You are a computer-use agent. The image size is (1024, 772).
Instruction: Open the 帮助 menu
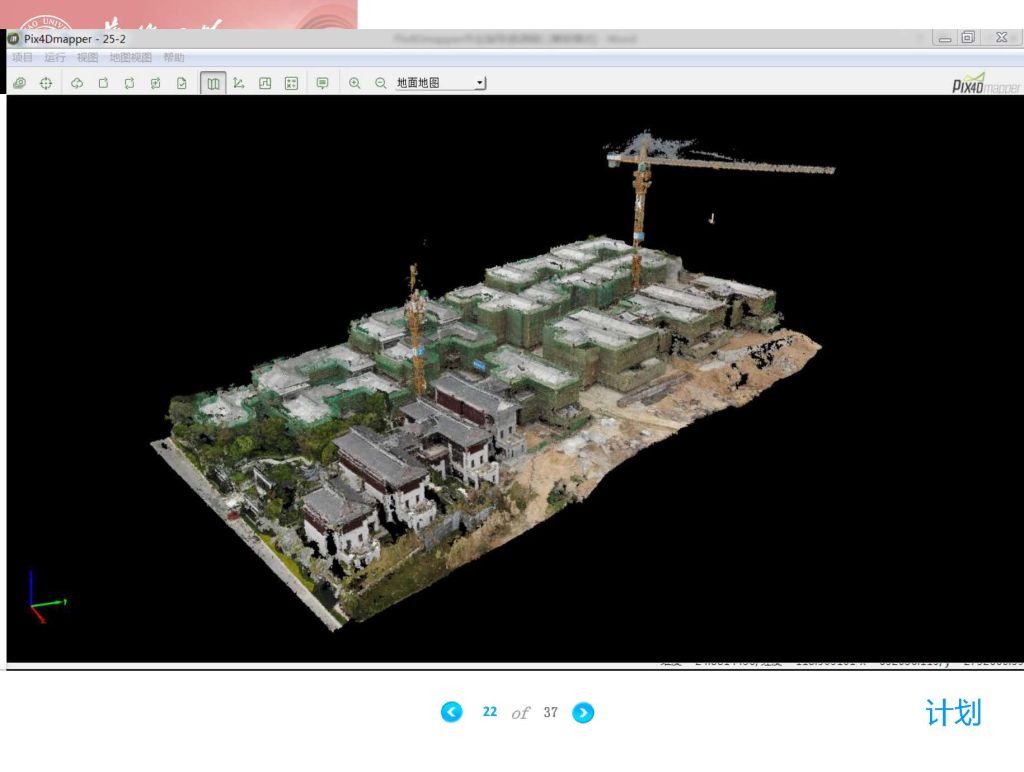[174, 58]
